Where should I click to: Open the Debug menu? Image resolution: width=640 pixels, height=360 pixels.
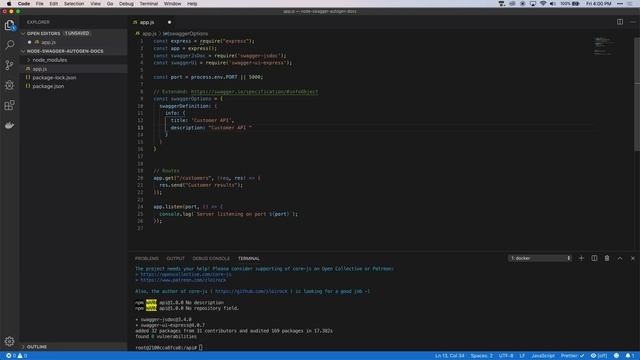coord(126,4)
